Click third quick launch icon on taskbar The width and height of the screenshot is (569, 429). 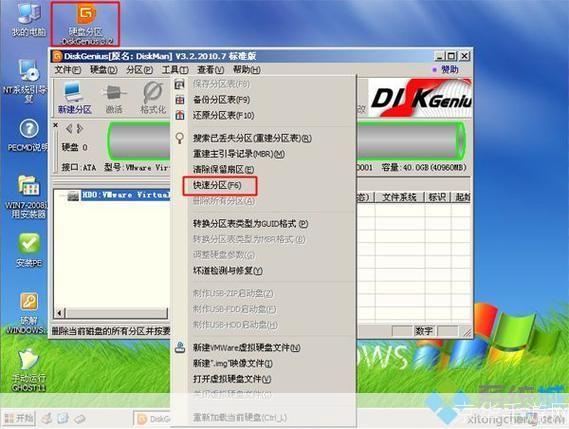(79, 419)
